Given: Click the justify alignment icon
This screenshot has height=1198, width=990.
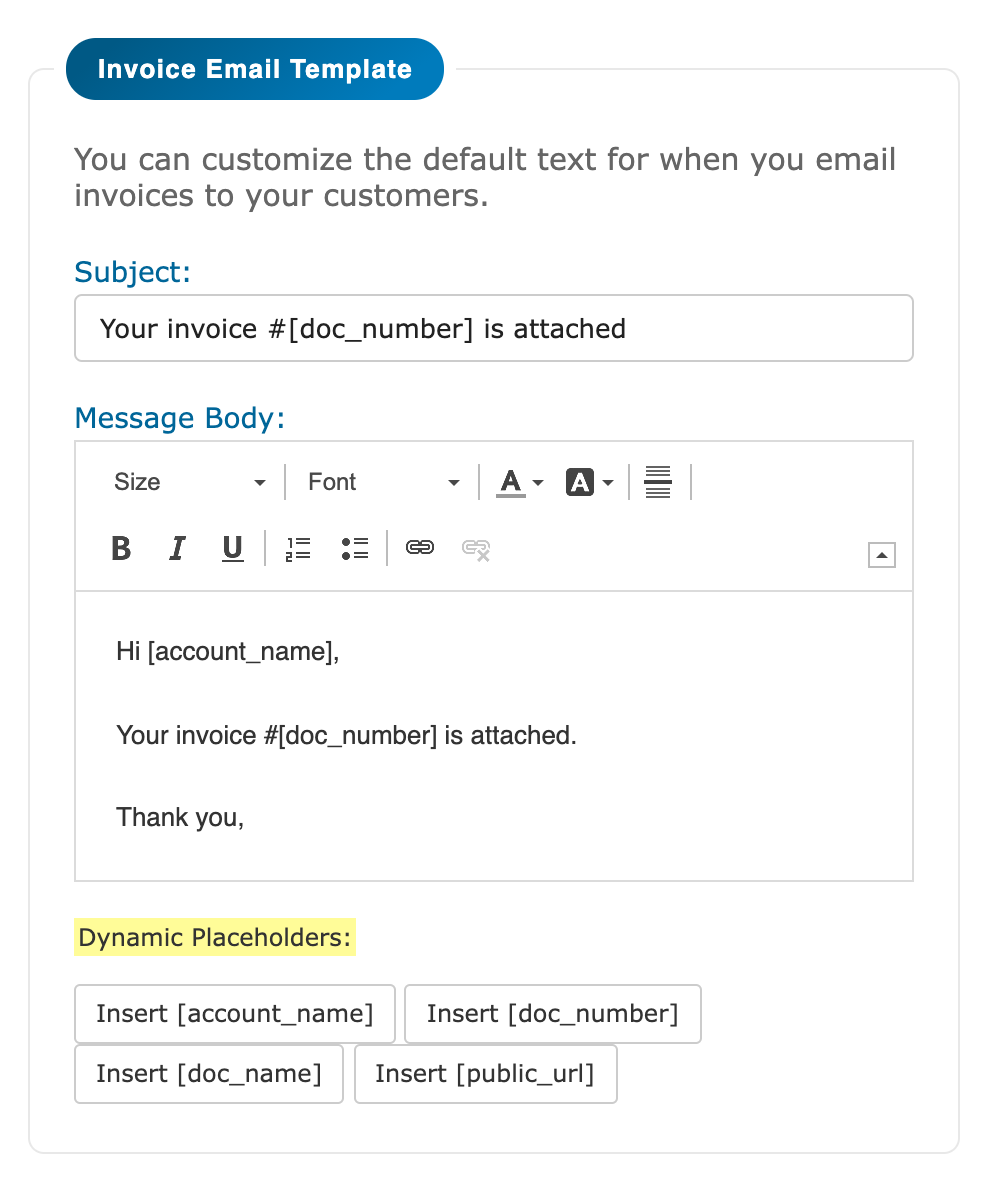Looking at the screenshot, I should pyautogui.click(x=658, y=482).
